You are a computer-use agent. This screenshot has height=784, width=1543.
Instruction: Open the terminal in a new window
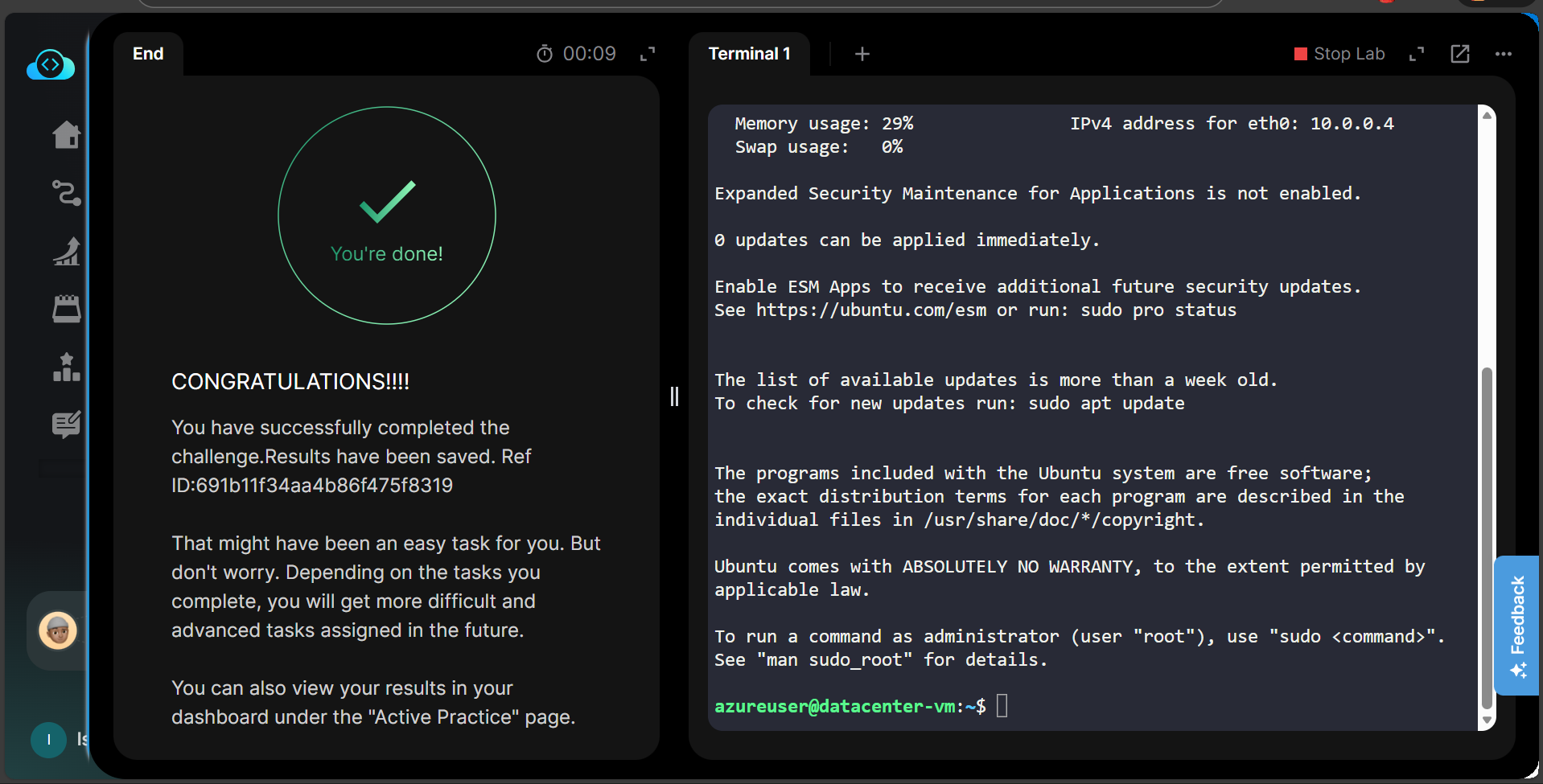click(x=1459, y=54)
